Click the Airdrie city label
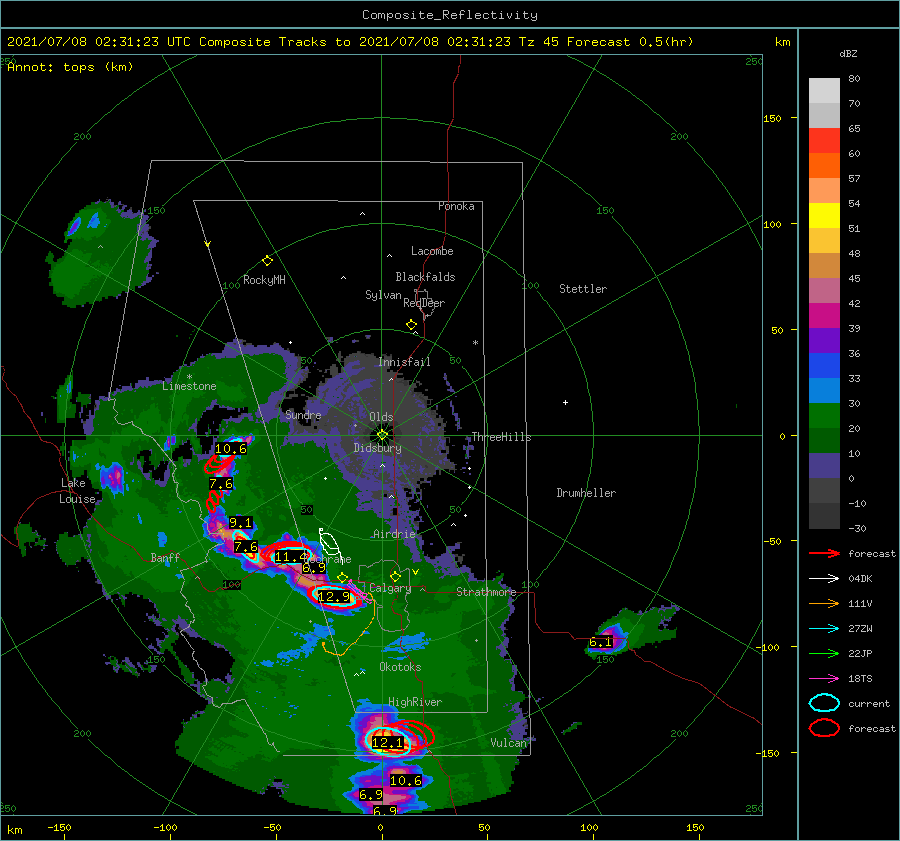This screenshot has width=900, height=841. coord(394,534)
